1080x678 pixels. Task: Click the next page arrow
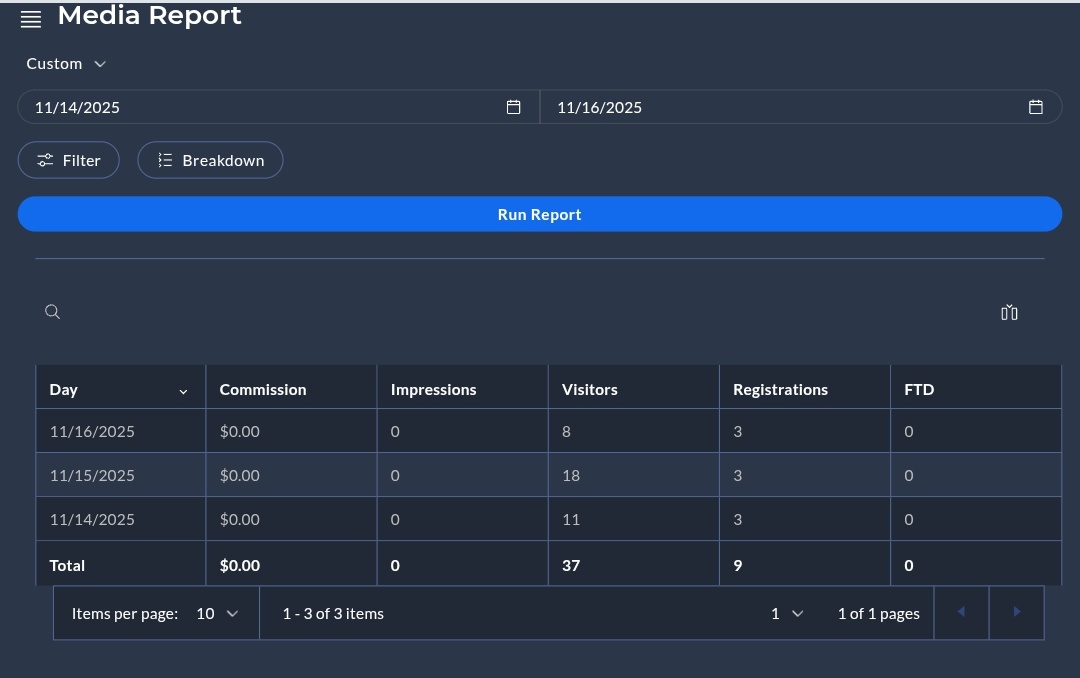[1016, 612]
